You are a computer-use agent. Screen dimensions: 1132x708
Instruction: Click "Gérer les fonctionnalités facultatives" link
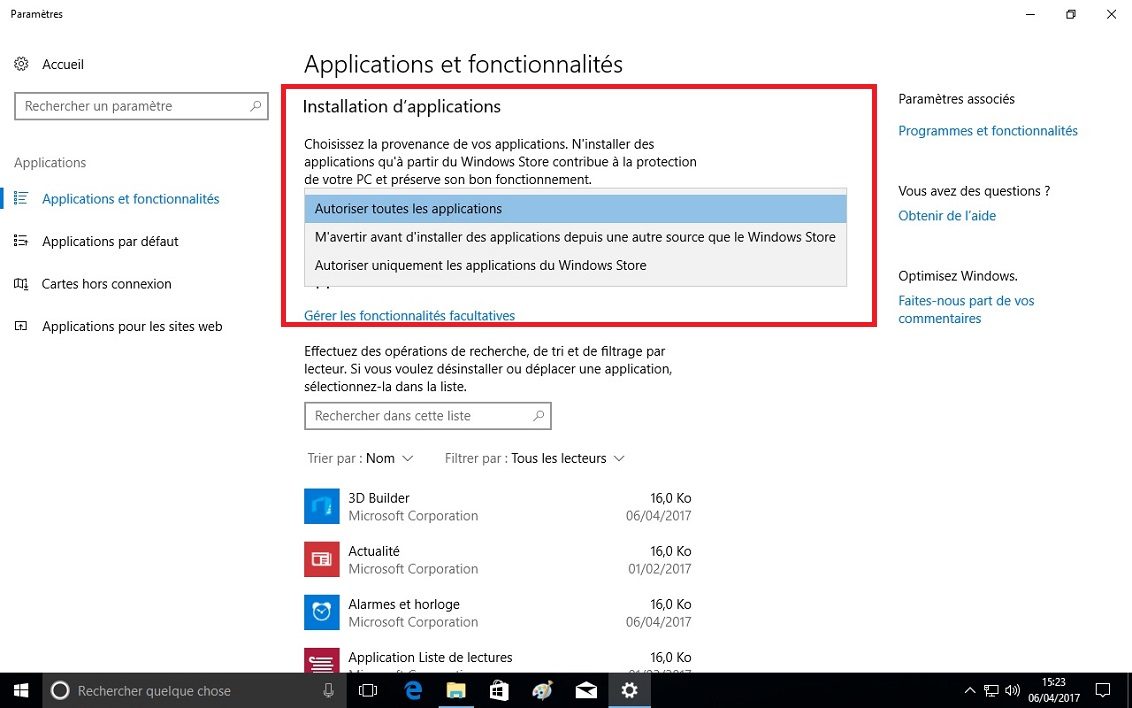[x=409, y=316]
